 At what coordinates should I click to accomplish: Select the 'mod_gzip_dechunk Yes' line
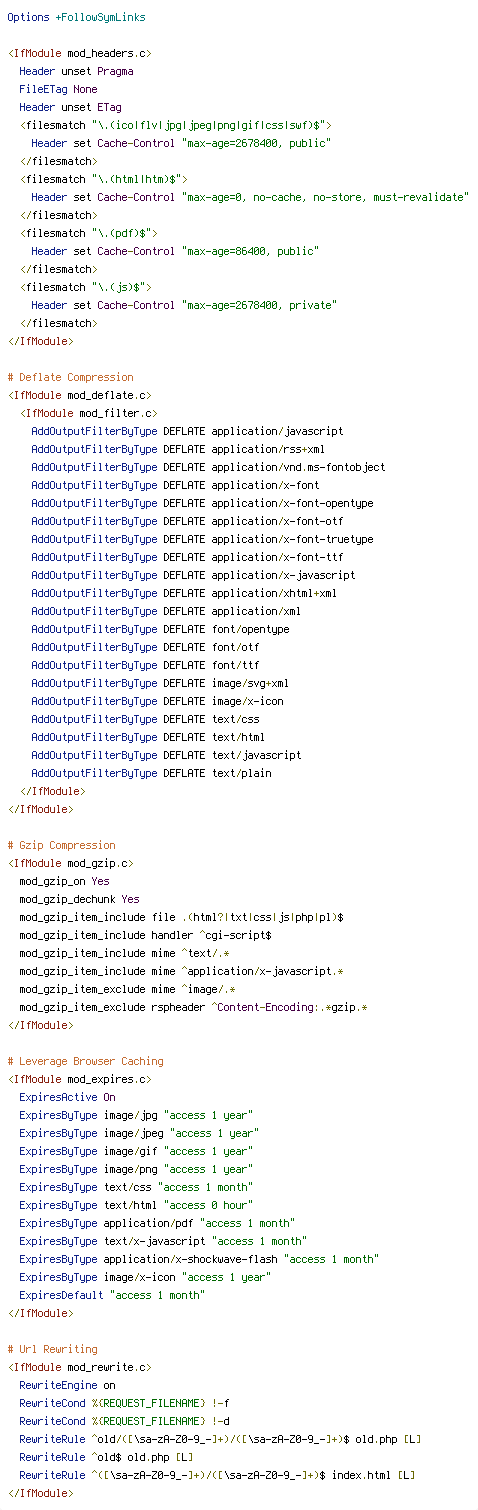79,900
